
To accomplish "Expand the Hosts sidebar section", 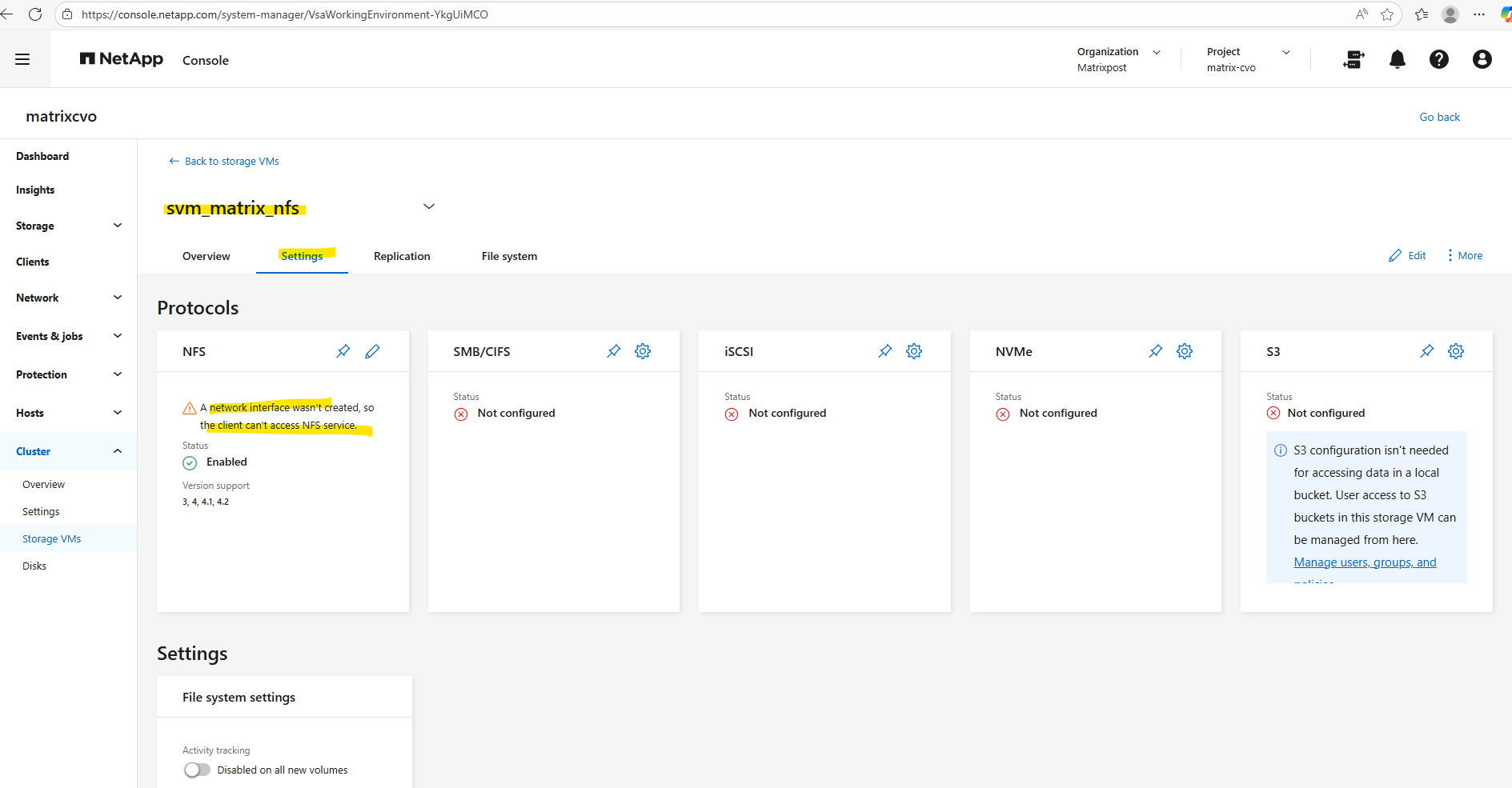I will [68, 413].
